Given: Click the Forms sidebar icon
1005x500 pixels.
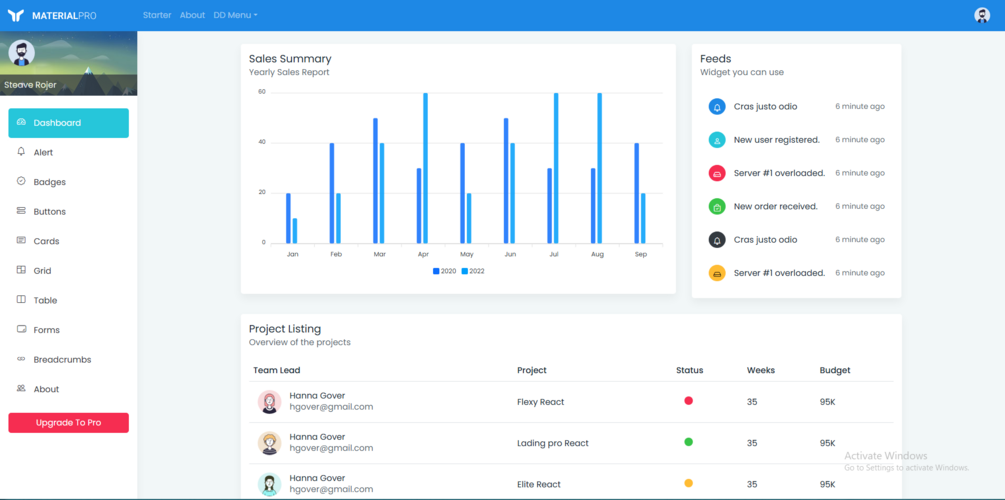Looking at the screenshot, I should pyautogui.click(x=21, y=329).
